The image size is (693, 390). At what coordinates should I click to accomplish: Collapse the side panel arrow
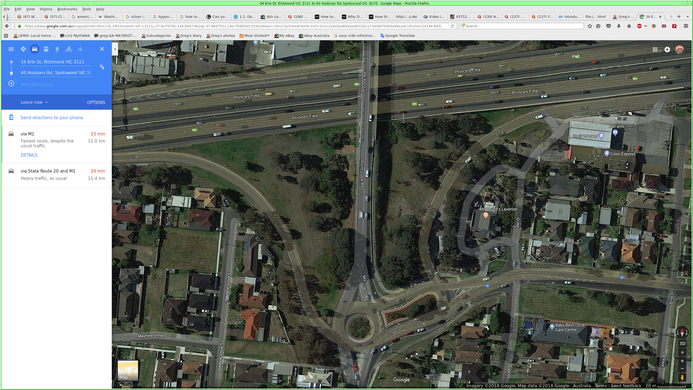(114, 49)
